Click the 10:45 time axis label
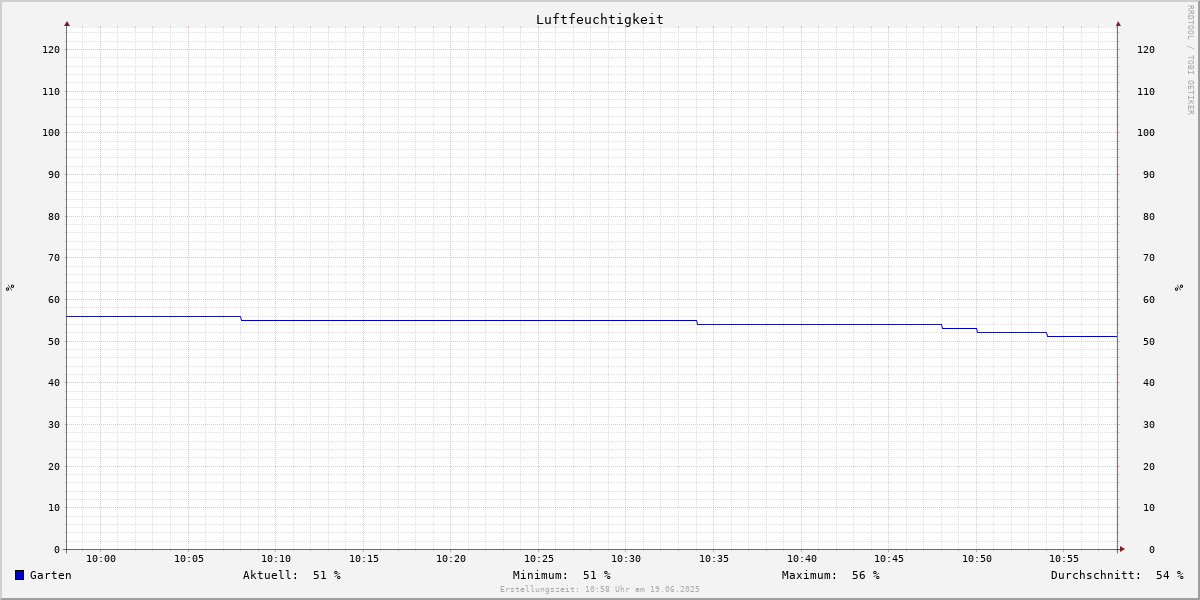Viewport: 1200px width, 600px height. click(889, 559)
